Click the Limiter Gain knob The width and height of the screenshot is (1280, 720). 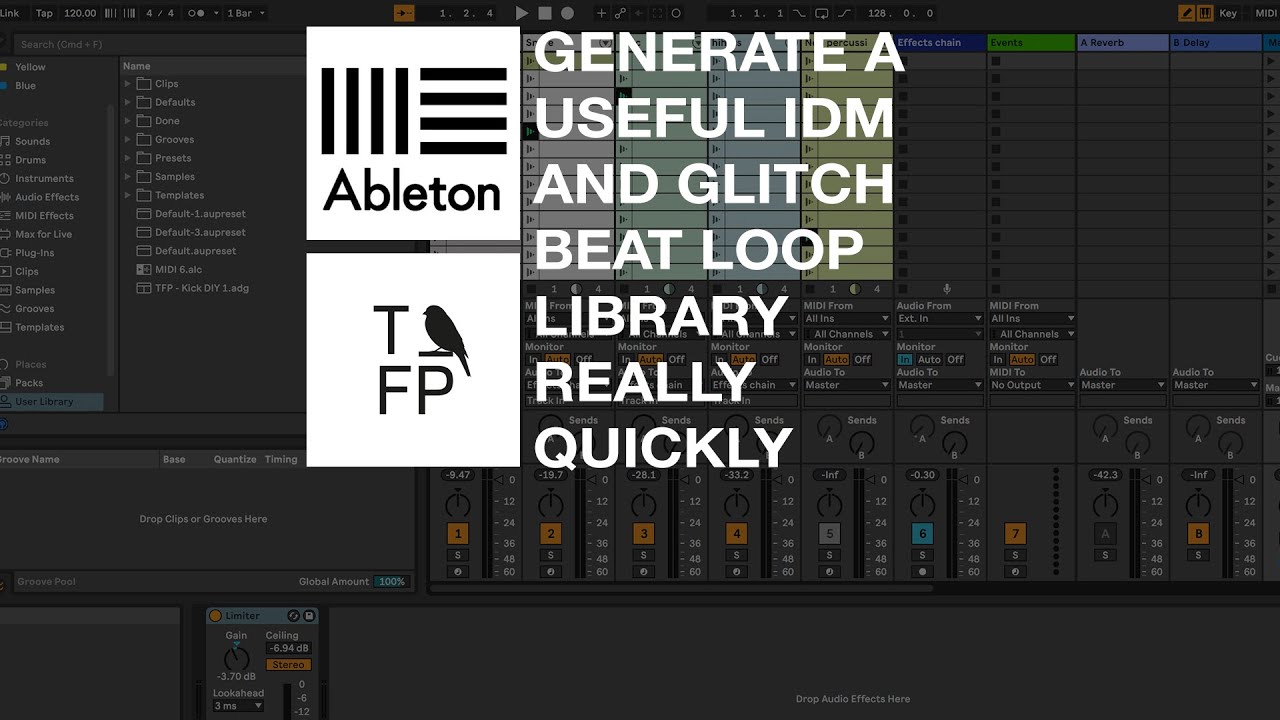click(x=236, y=658)
